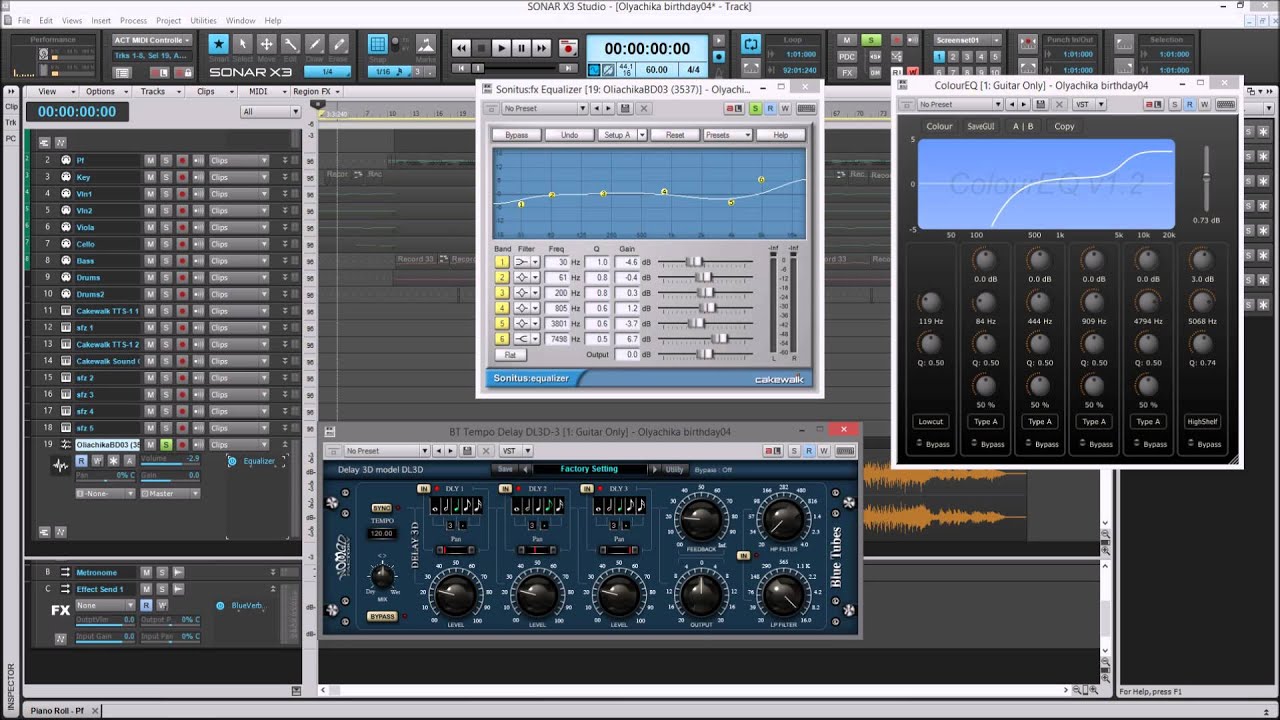This screenshot has width=1280, height=720.
Task: Choose the Draw pencil tool
Action: click(315, 44)
